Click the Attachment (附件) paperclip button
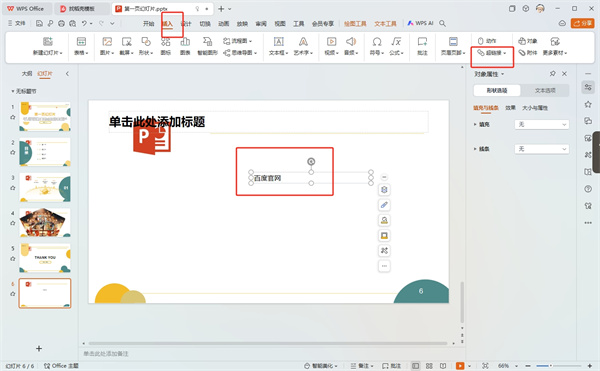The height and width of the screenshot is (371, 600). [x=528, y=53]
